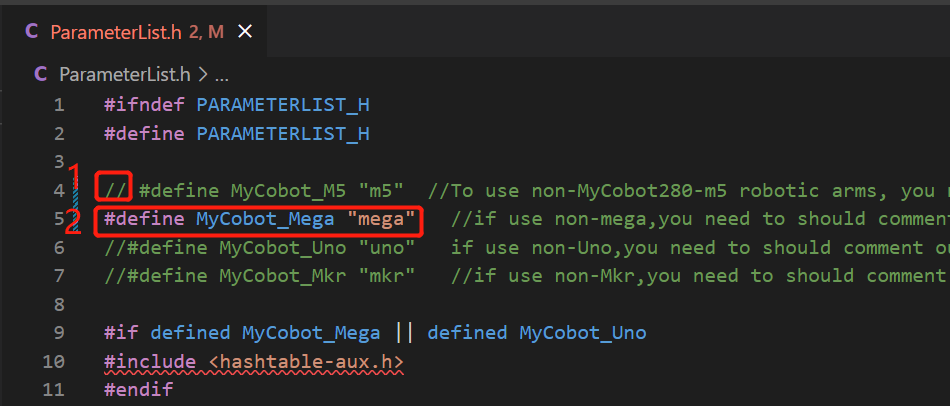Click the C language icon in the breadcrumb
950x406 pixels.
click(41, 74)
